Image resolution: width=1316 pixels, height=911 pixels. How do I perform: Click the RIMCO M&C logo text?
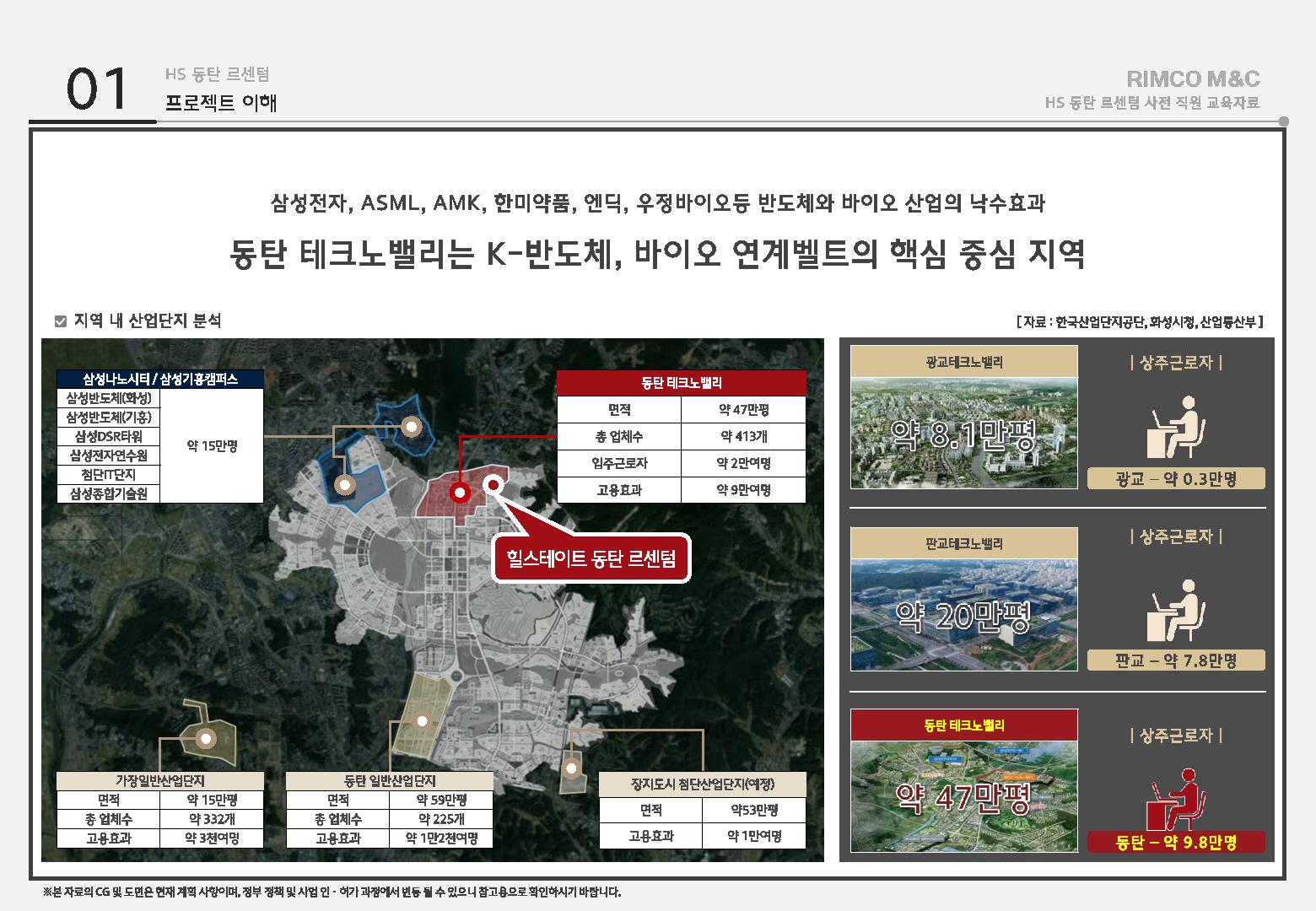pyautogui.click(x=1193, y=79)
